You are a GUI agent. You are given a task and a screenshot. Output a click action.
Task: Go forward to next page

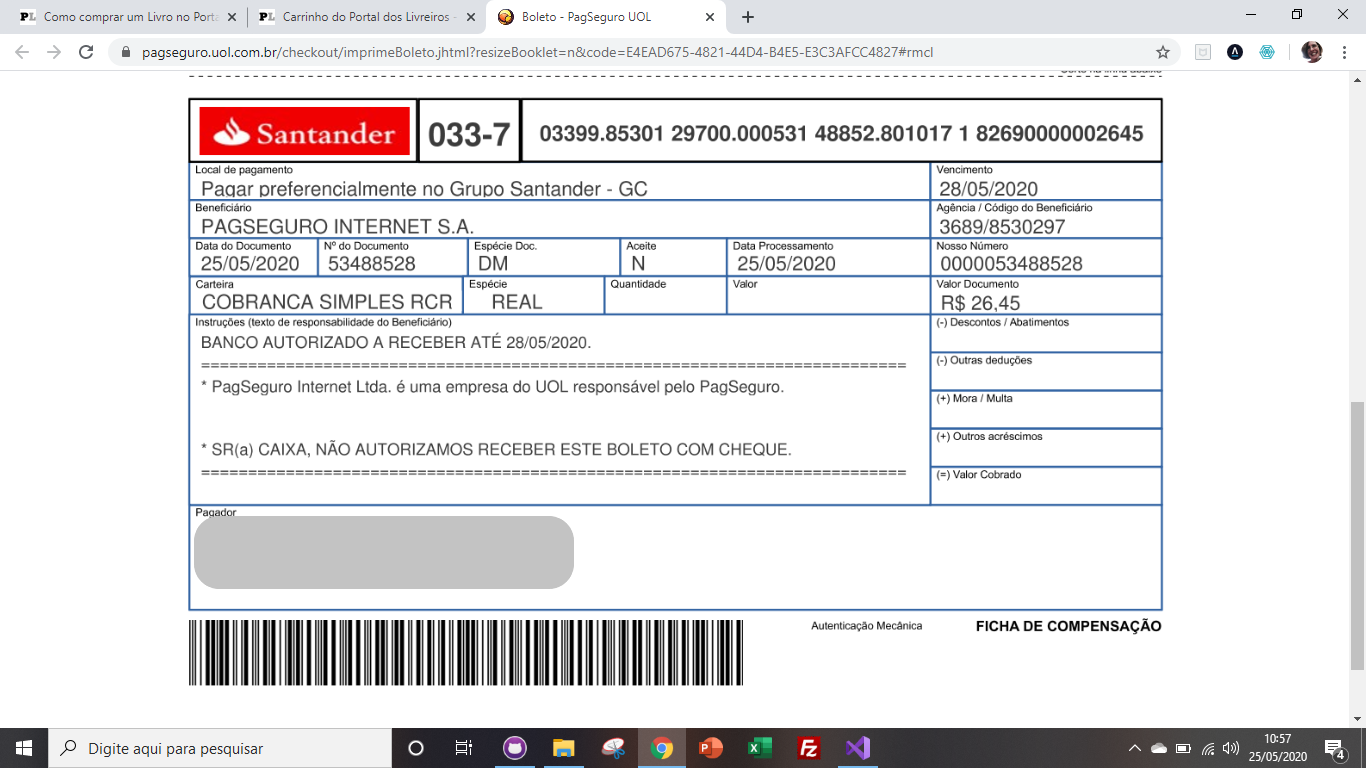click(54, 52)
